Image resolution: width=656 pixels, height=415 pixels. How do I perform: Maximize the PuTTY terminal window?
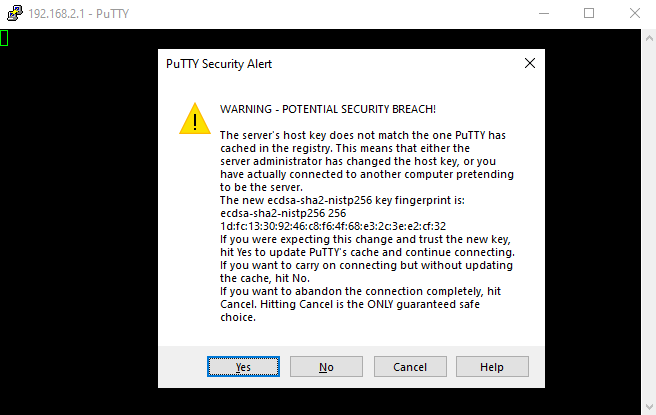coord(589,13)
